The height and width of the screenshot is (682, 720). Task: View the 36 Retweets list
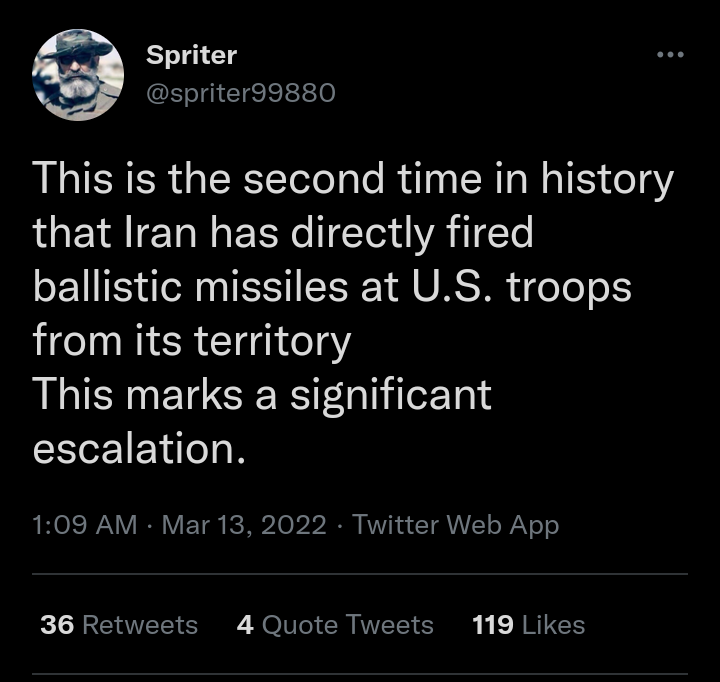coord(119,625)
